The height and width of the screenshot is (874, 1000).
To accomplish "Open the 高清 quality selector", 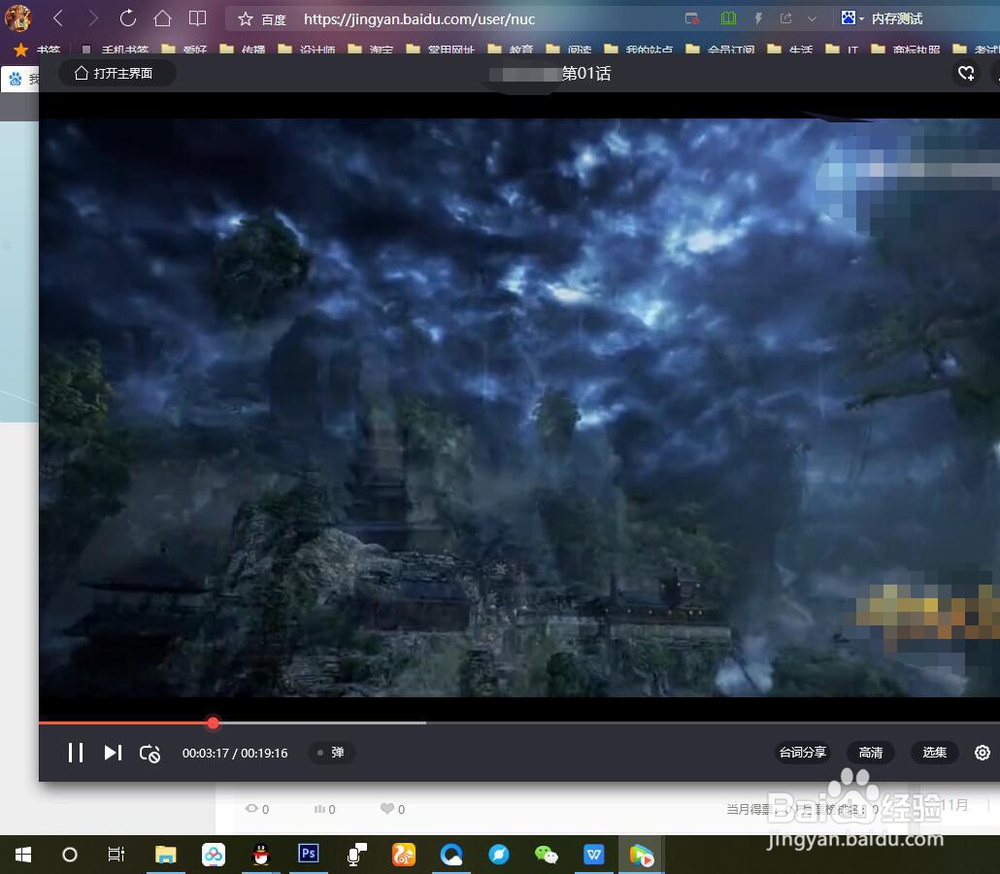I will [x=871, y=753].
